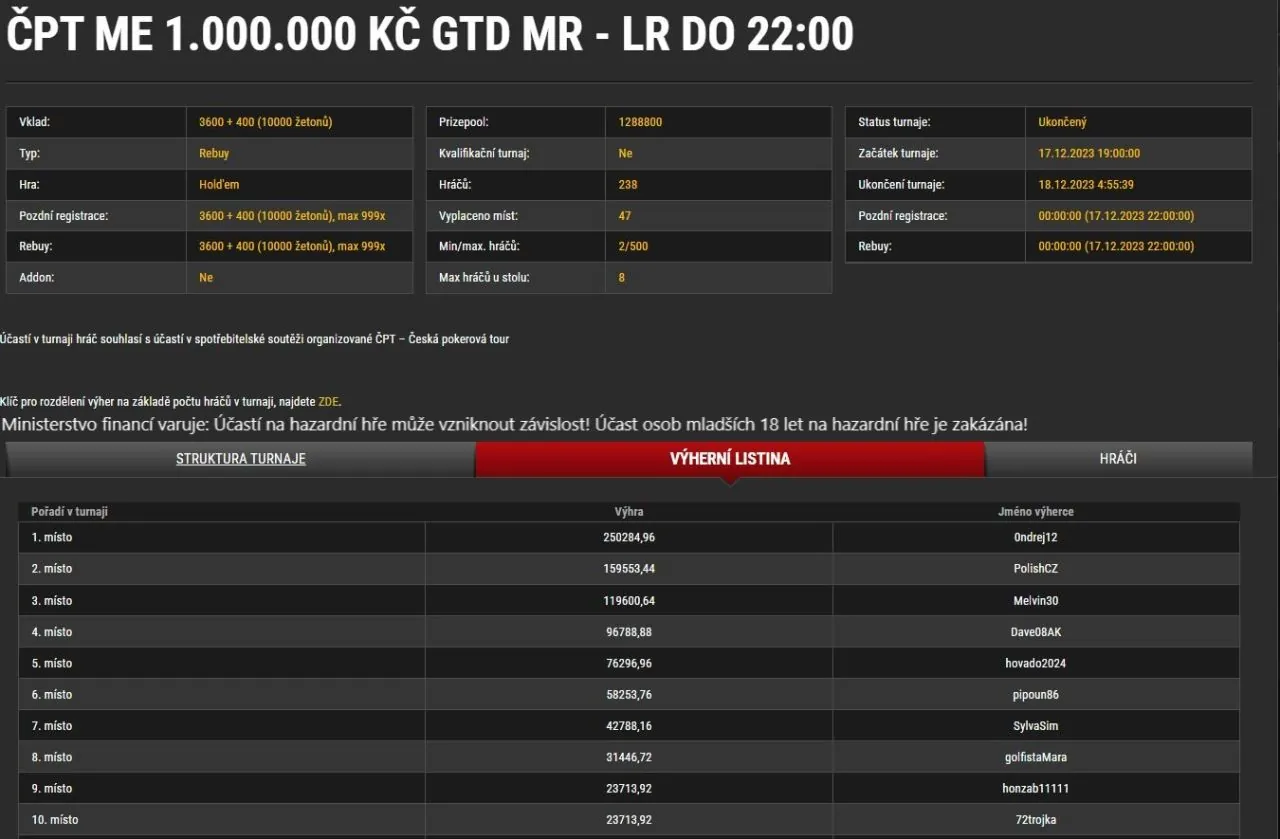The image size is (1280, 839).
Task: Click player name Dave08AK
Action: point(1035,632)
